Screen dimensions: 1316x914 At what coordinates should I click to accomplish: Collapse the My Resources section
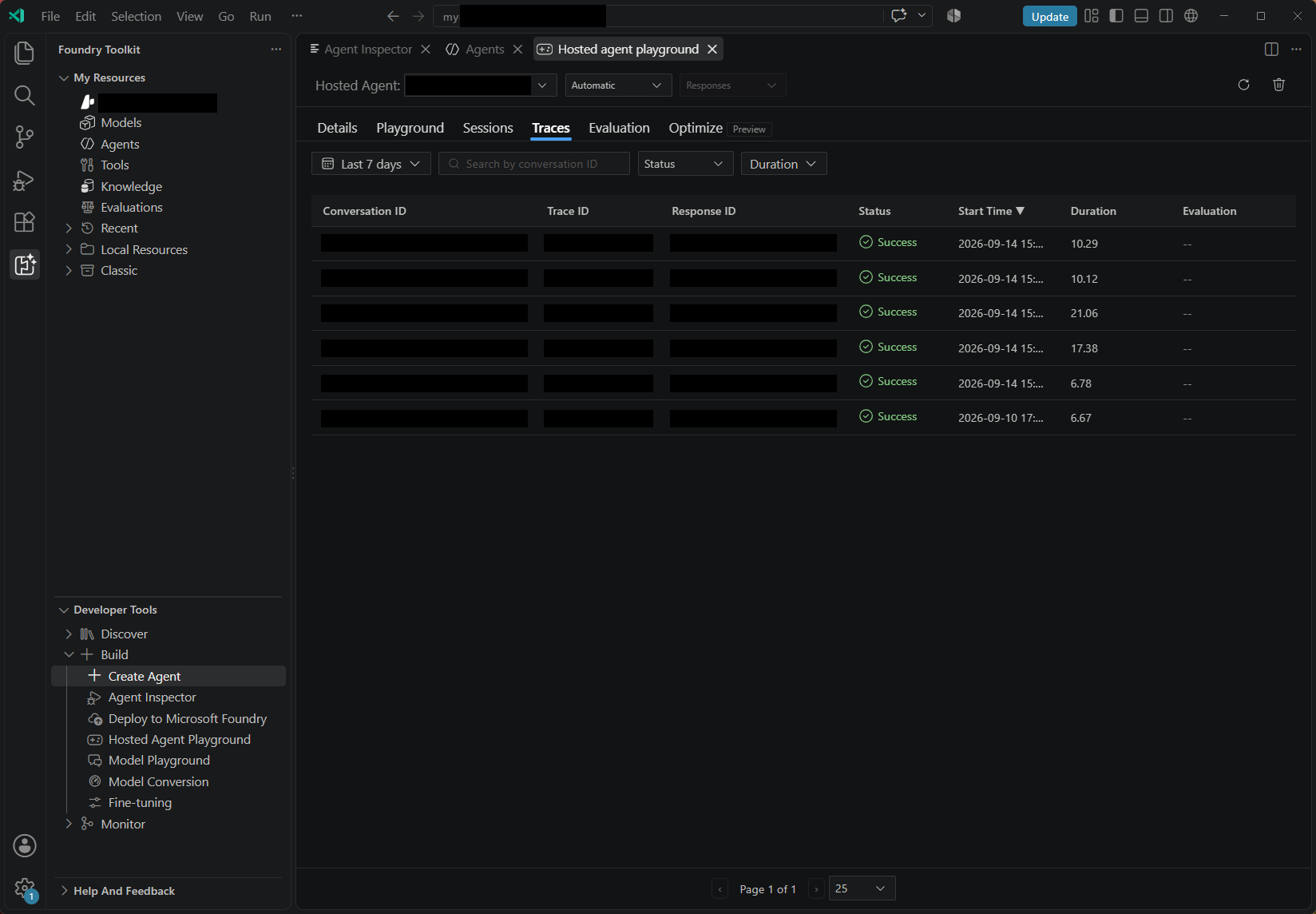(x=64, y=77)
